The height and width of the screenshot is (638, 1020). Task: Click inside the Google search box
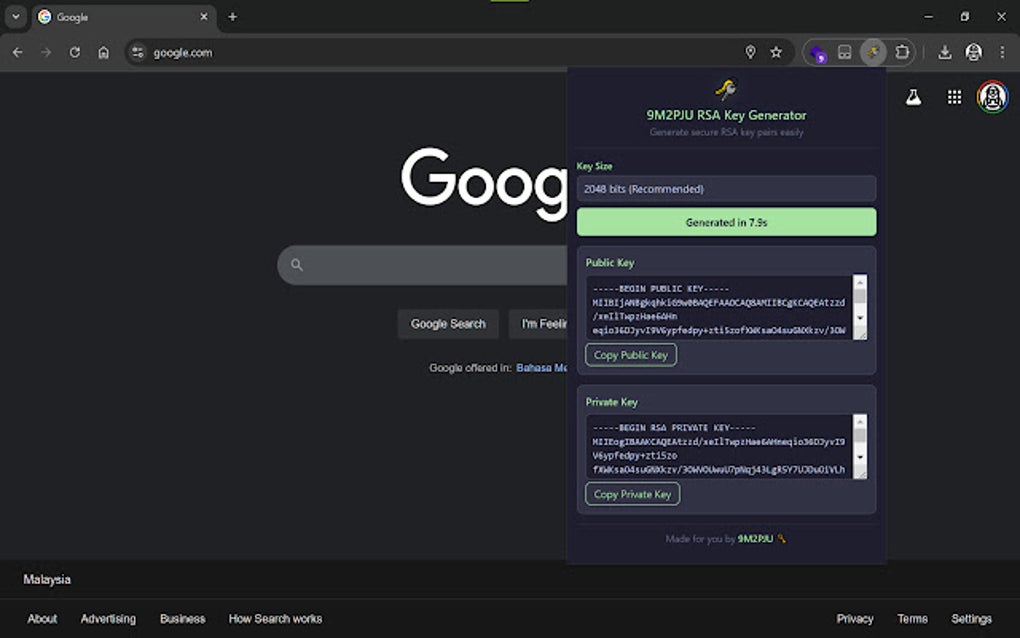420,264
